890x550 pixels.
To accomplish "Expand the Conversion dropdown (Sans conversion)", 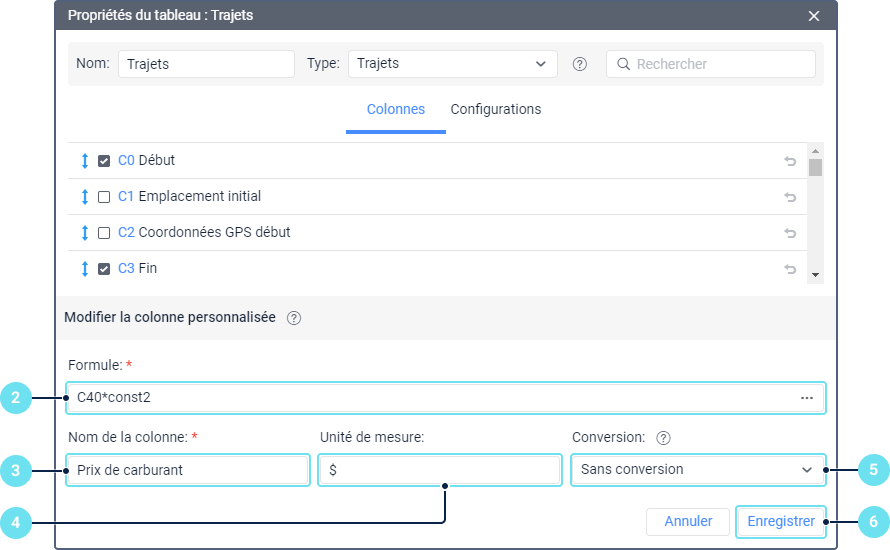I will tap(697, 470).
